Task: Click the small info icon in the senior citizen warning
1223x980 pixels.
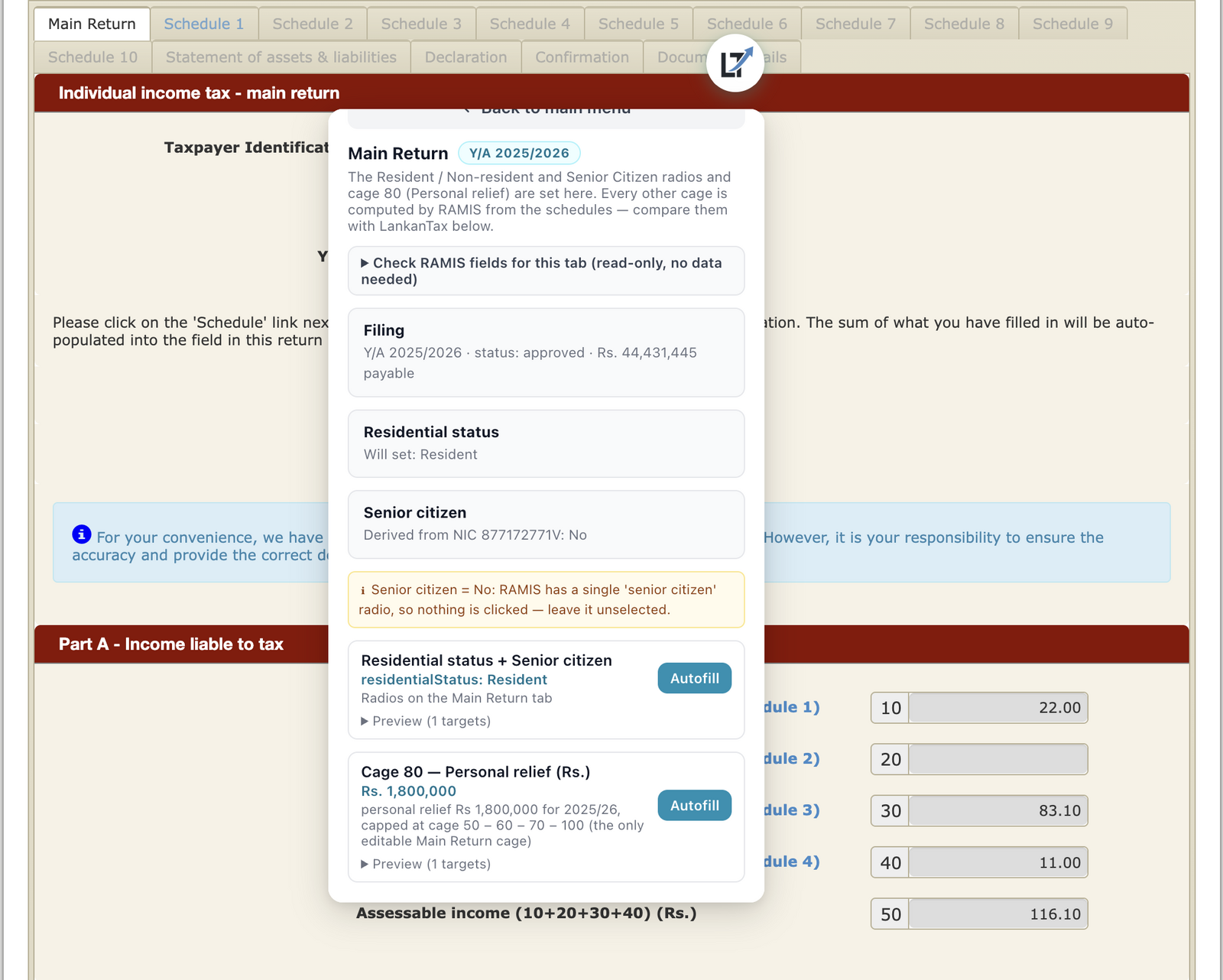Action: 363,590
